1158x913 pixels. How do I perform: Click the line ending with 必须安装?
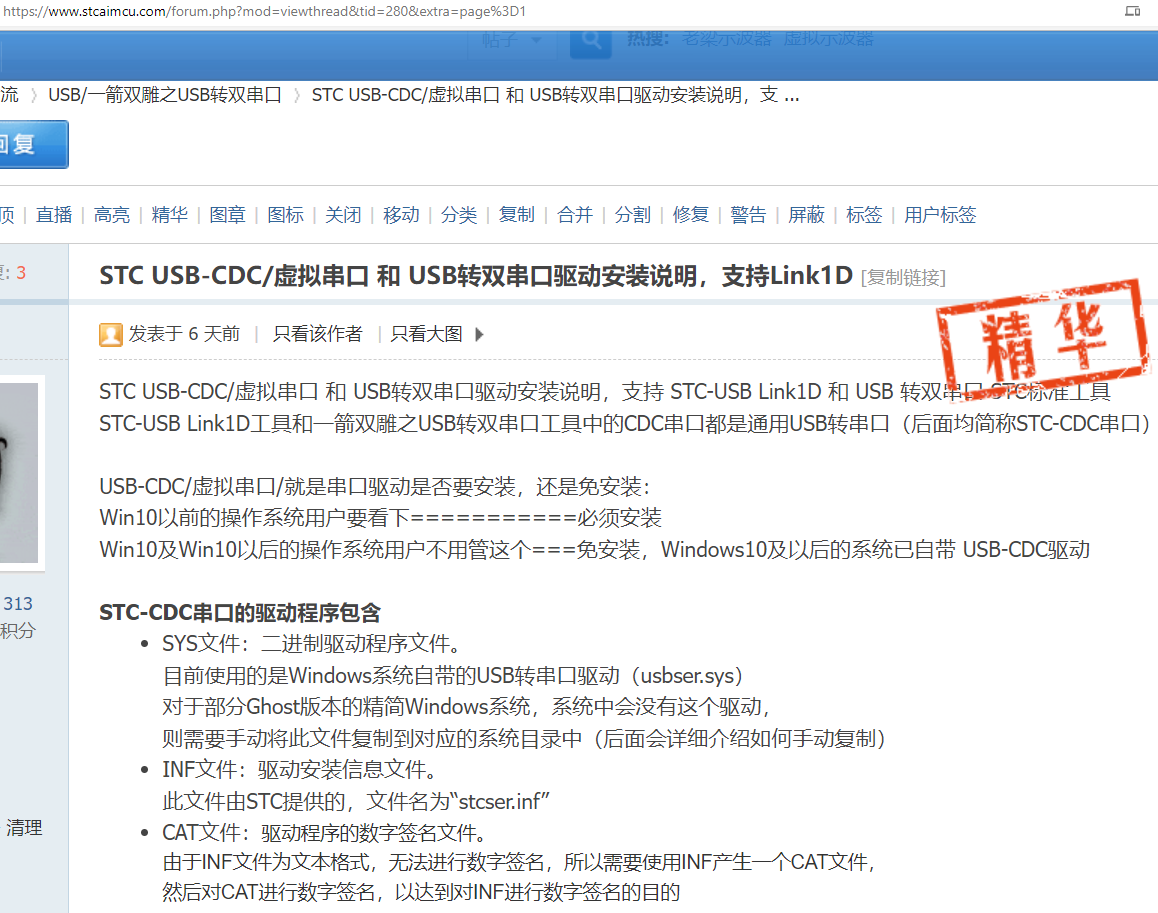(380, 518)
